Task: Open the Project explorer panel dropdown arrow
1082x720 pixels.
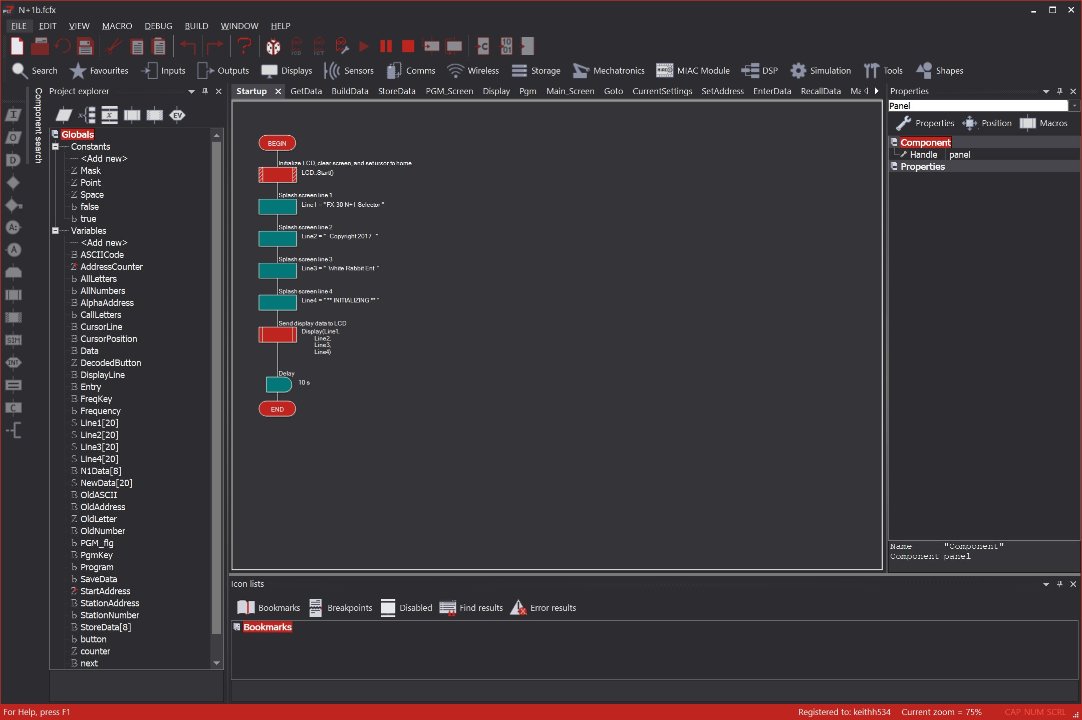Action: (191, 91)
